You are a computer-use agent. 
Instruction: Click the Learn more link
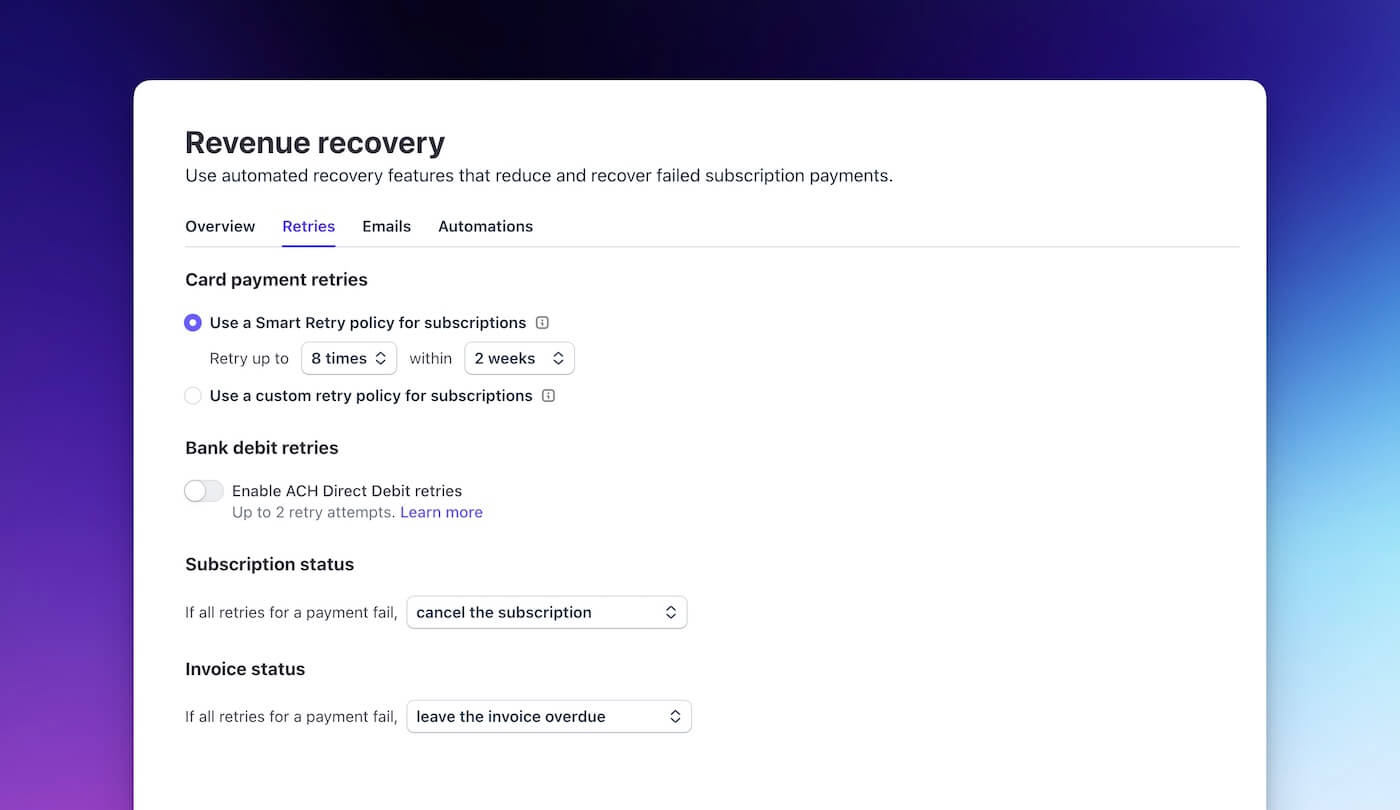(441, 512)
